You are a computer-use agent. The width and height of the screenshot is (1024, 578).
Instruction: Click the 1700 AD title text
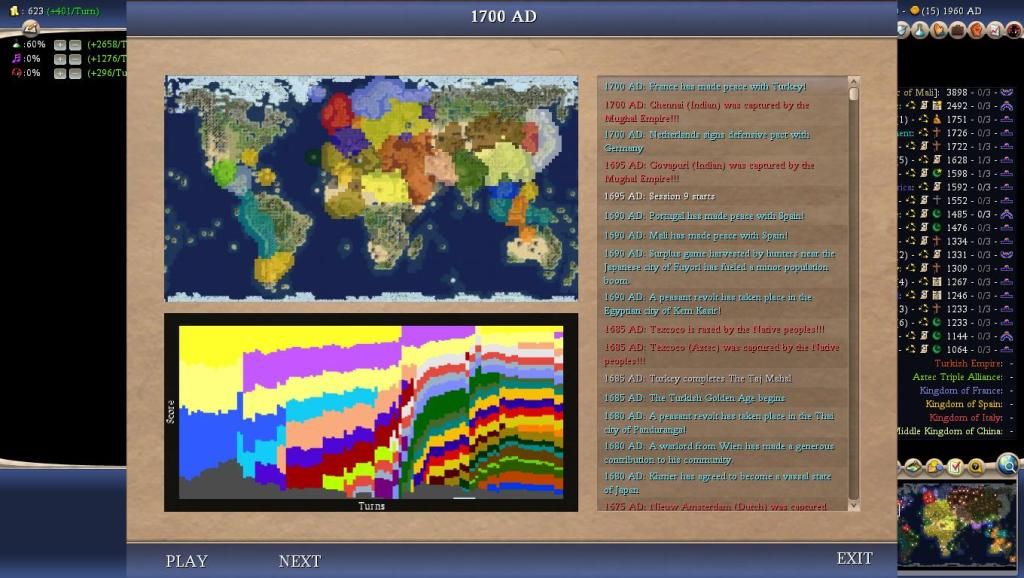coord(504,16)
